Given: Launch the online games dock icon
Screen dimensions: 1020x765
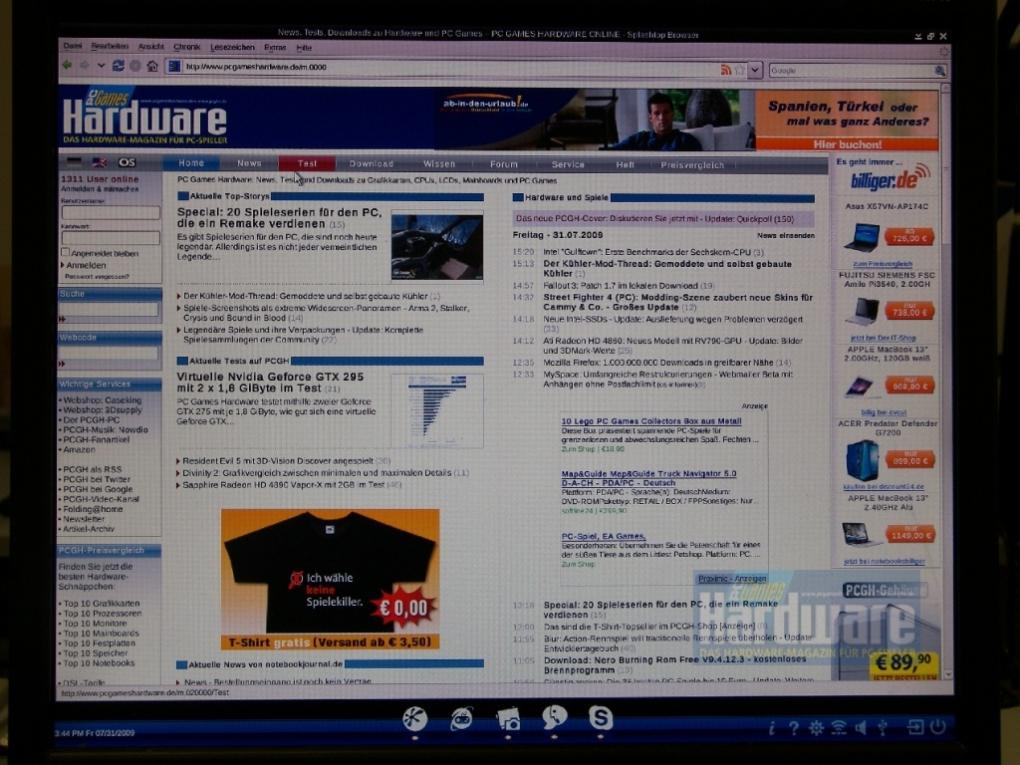Looking at the screenshot, I should pyautogui.click(x=461, y=719).
